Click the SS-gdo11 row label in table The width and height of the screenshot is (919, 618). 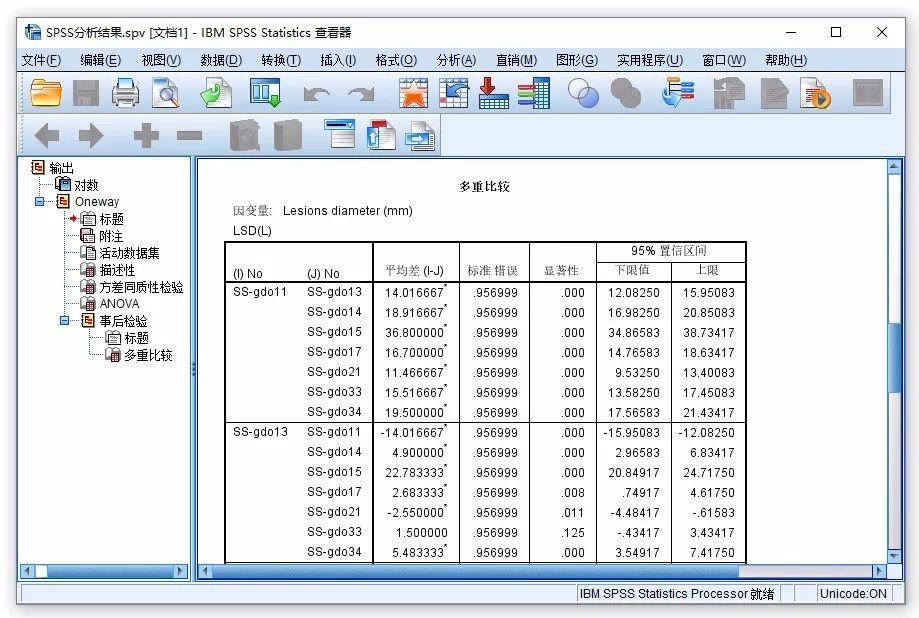260,292
